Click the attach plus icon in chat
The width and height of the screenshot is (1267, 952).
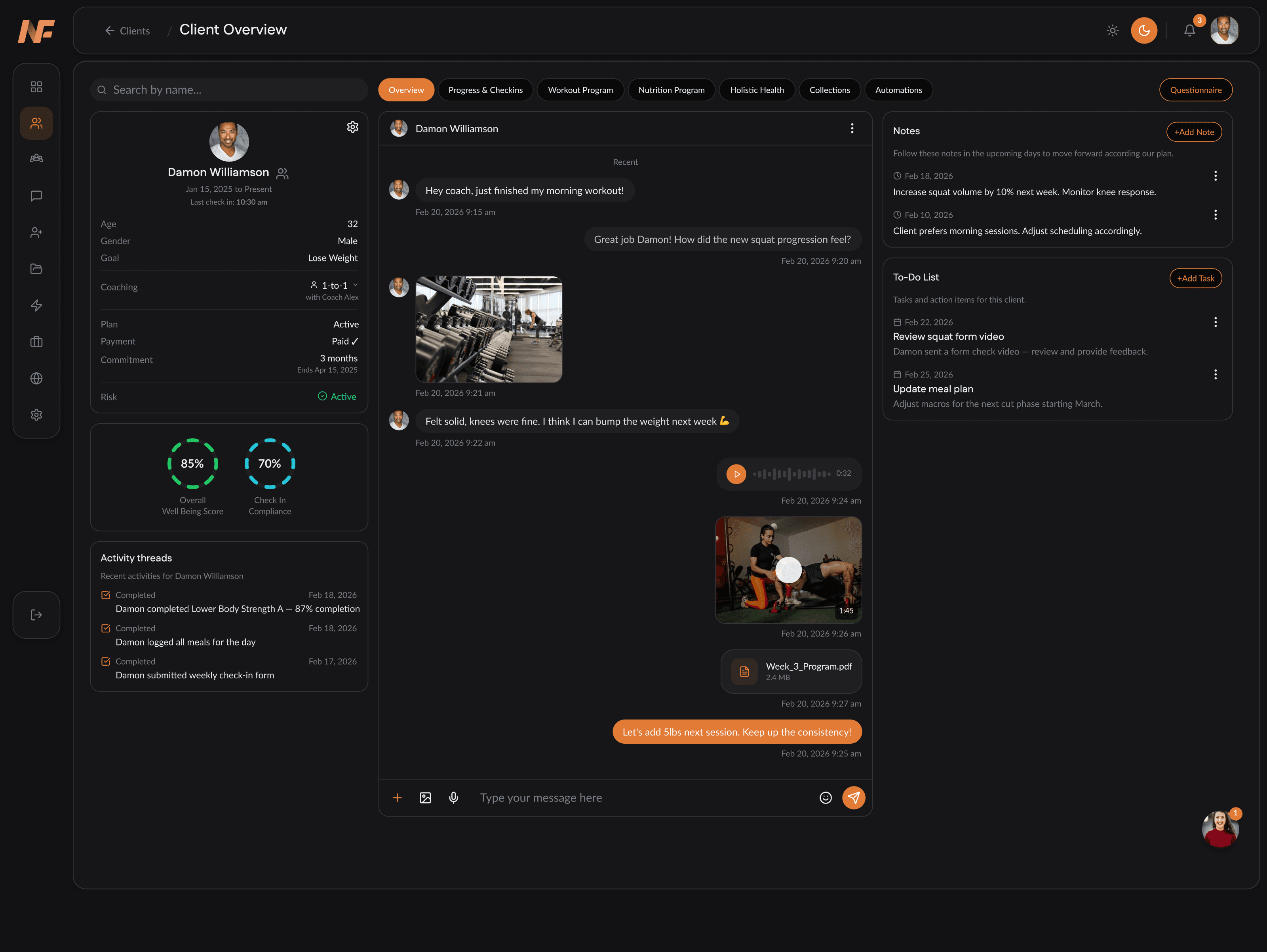pos(397,797)
